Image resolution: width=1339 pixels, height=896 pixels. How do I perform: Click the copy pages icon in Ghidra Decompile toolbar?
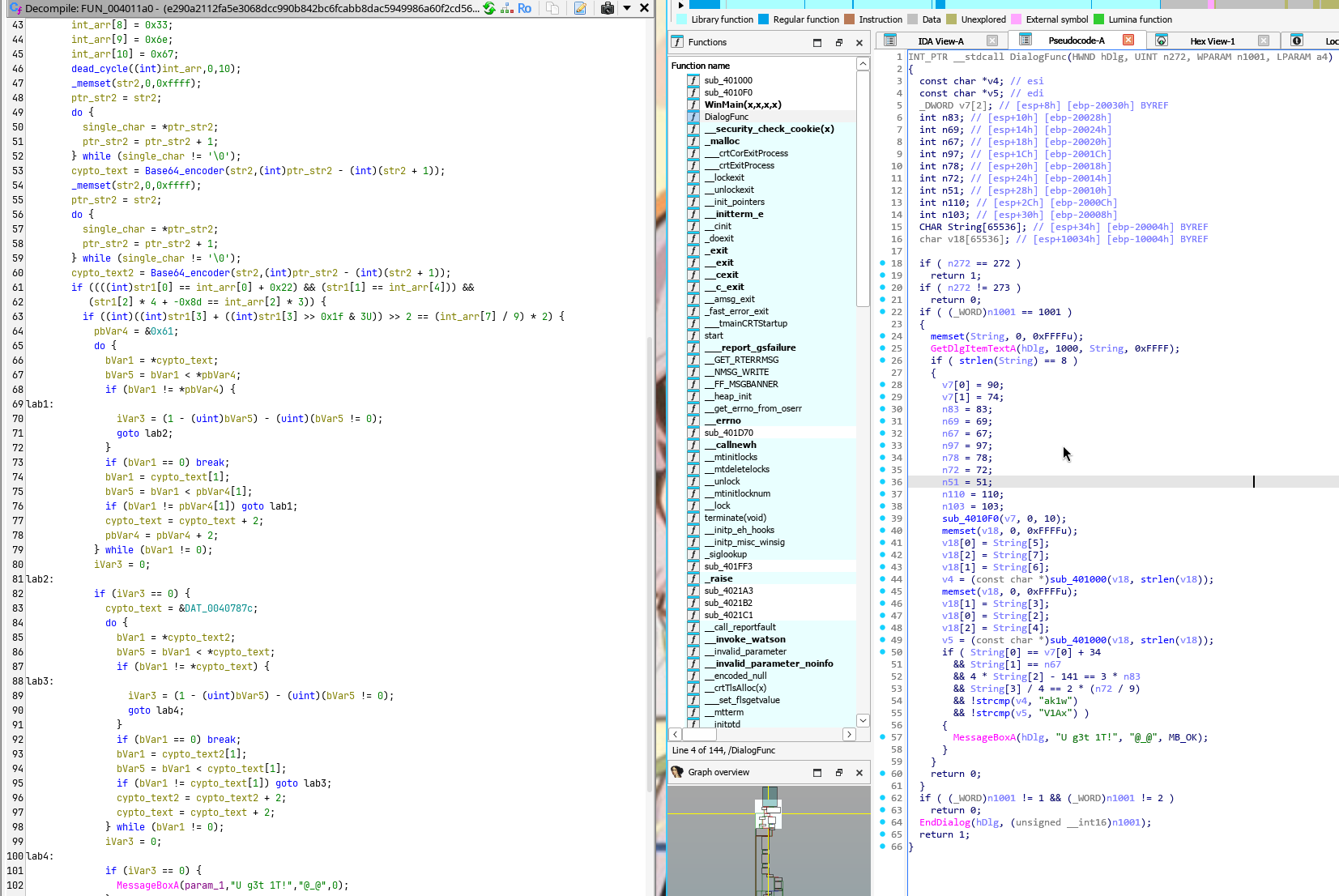[x=552, y=8]
